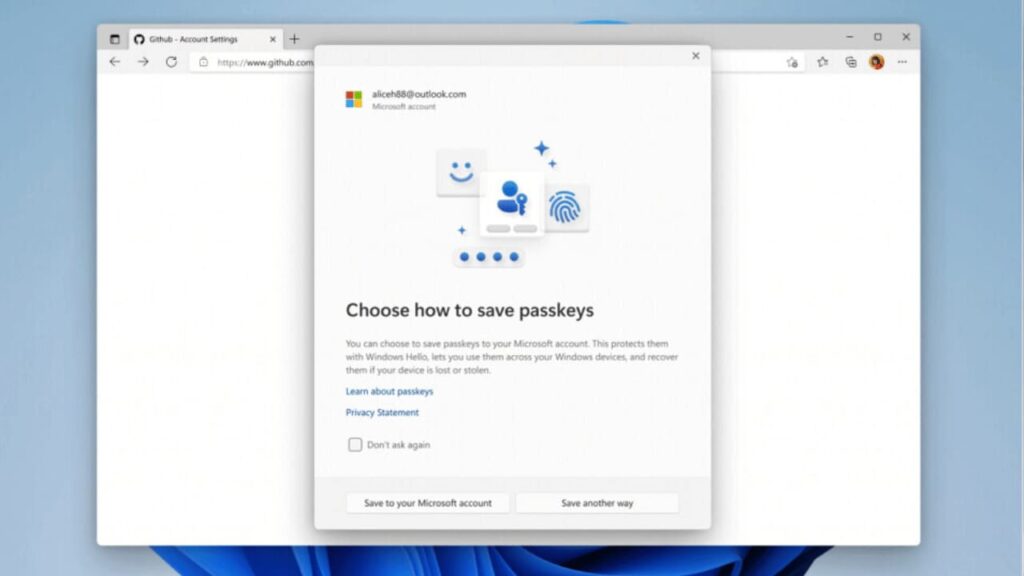Open a new browser tab
Screen dimensions: 1024x576
tap(294, 38)
